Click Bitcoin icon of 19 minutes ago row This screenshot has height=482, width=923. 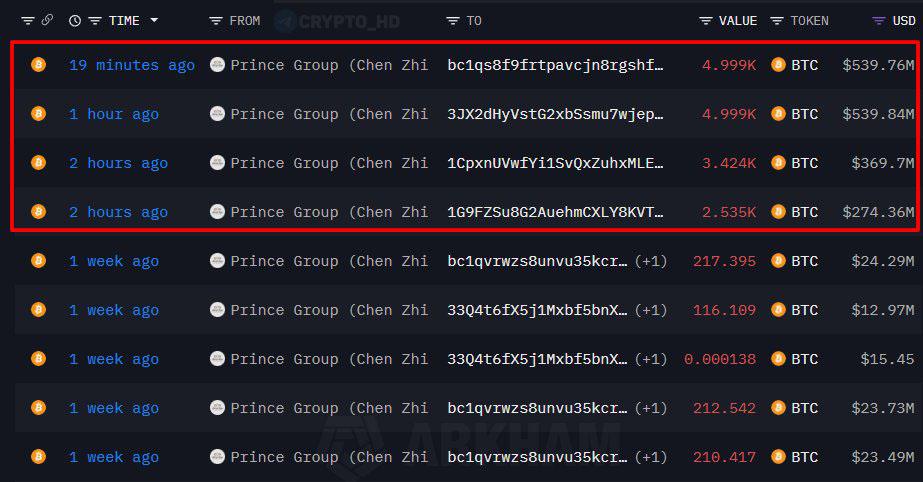[38, 64]
